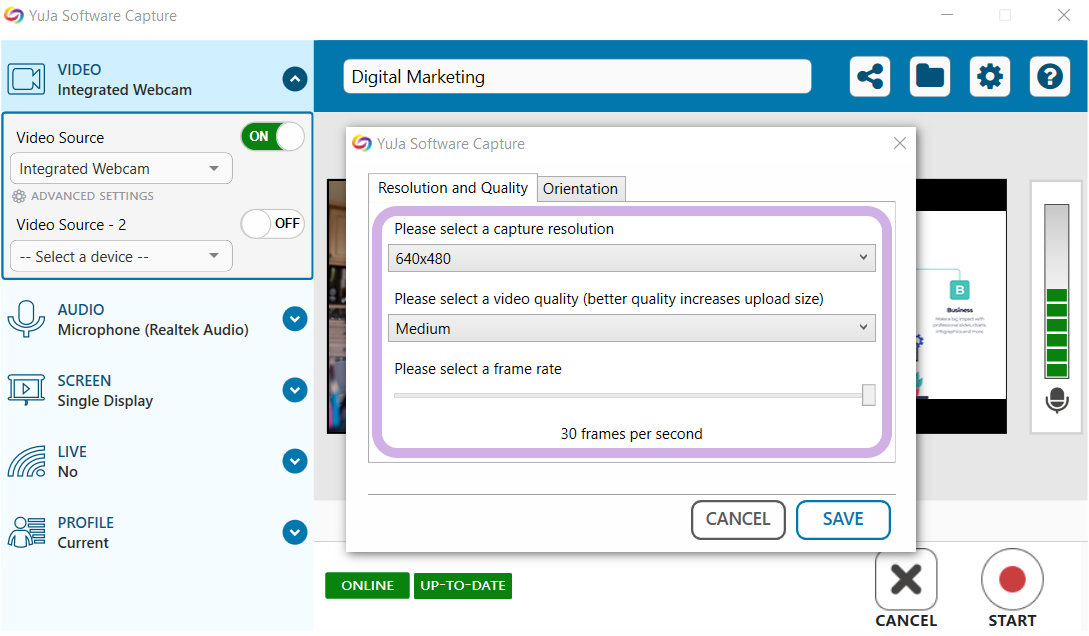Switch to the Orientation tab
Image resolution: width=1089 pixels, height=636 pixels.
pyautogui.click(x=581, y=189)
